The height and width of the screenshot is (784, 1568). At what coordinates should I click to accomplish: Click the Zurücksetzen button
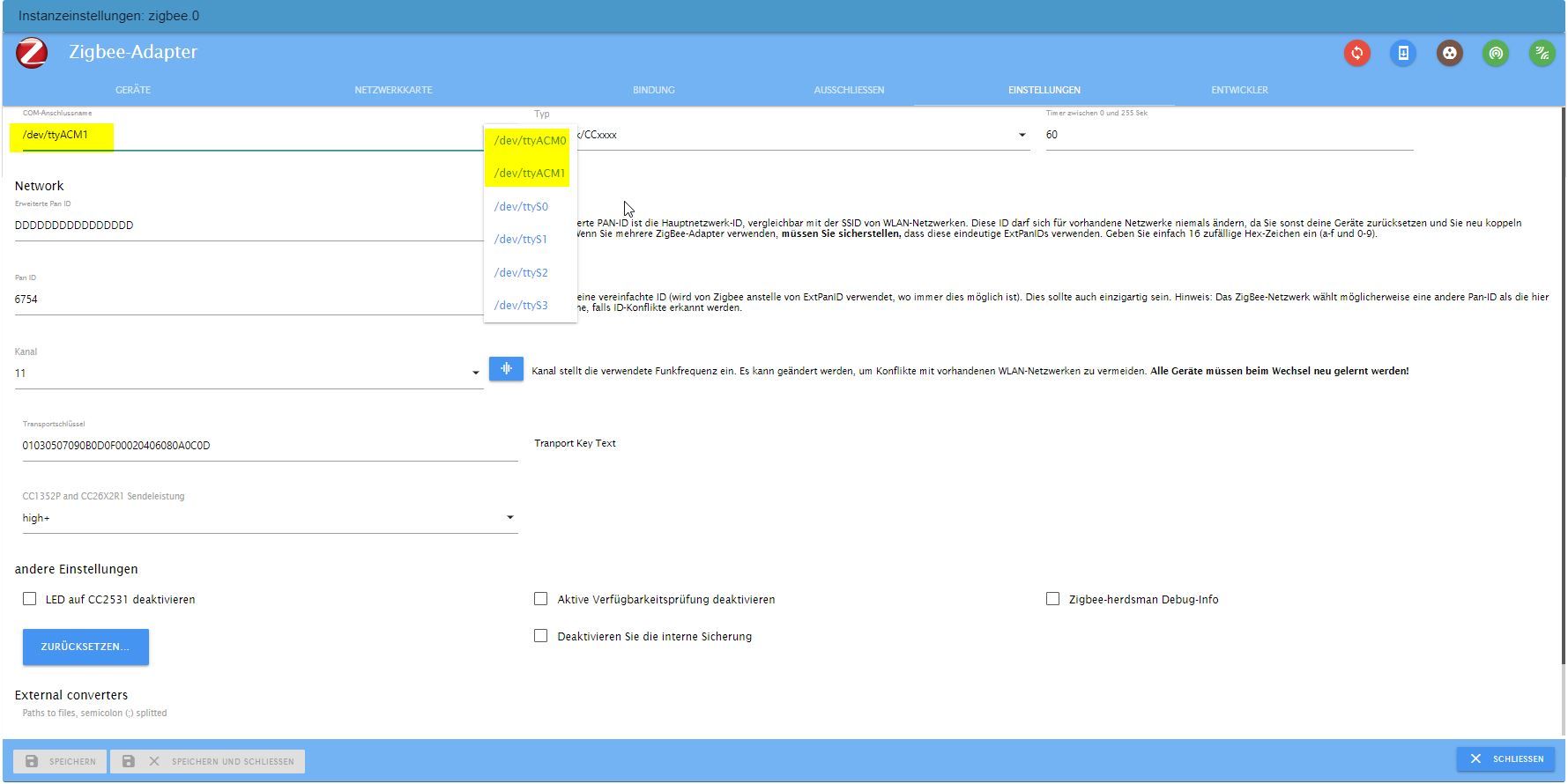85,647
